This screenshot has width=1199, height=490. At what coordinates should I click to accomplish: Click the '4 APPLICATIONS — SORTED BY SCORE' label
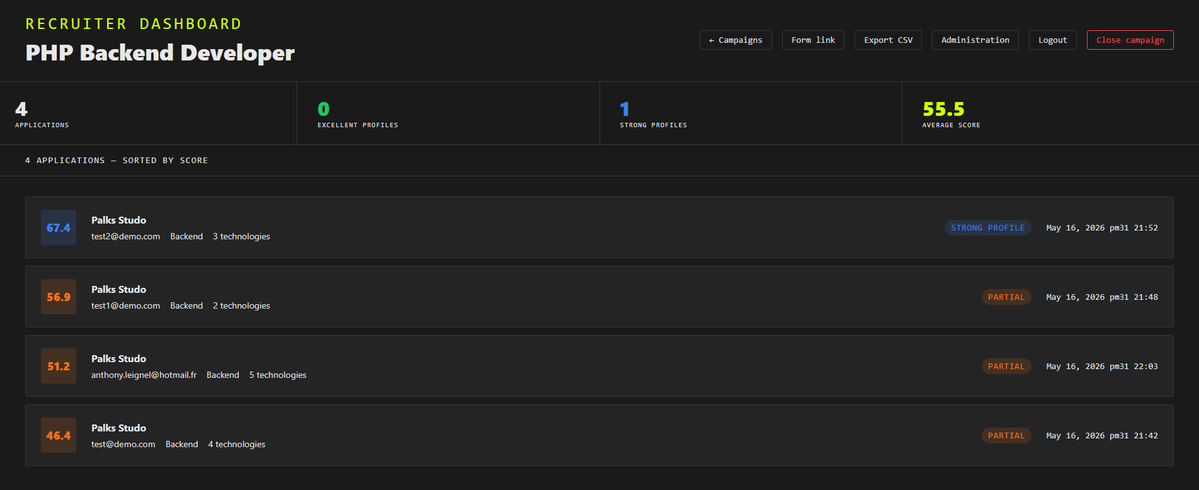coord(116,161)
